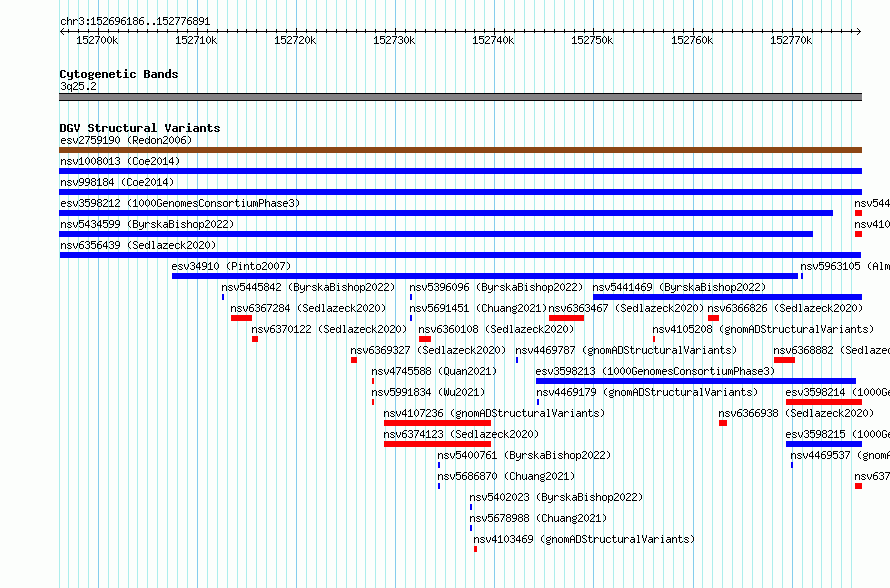Open esv34910 (Pinto2007) variant details
Image resolution: width=890 pixels, height=588 pixels.
point(231,266)
